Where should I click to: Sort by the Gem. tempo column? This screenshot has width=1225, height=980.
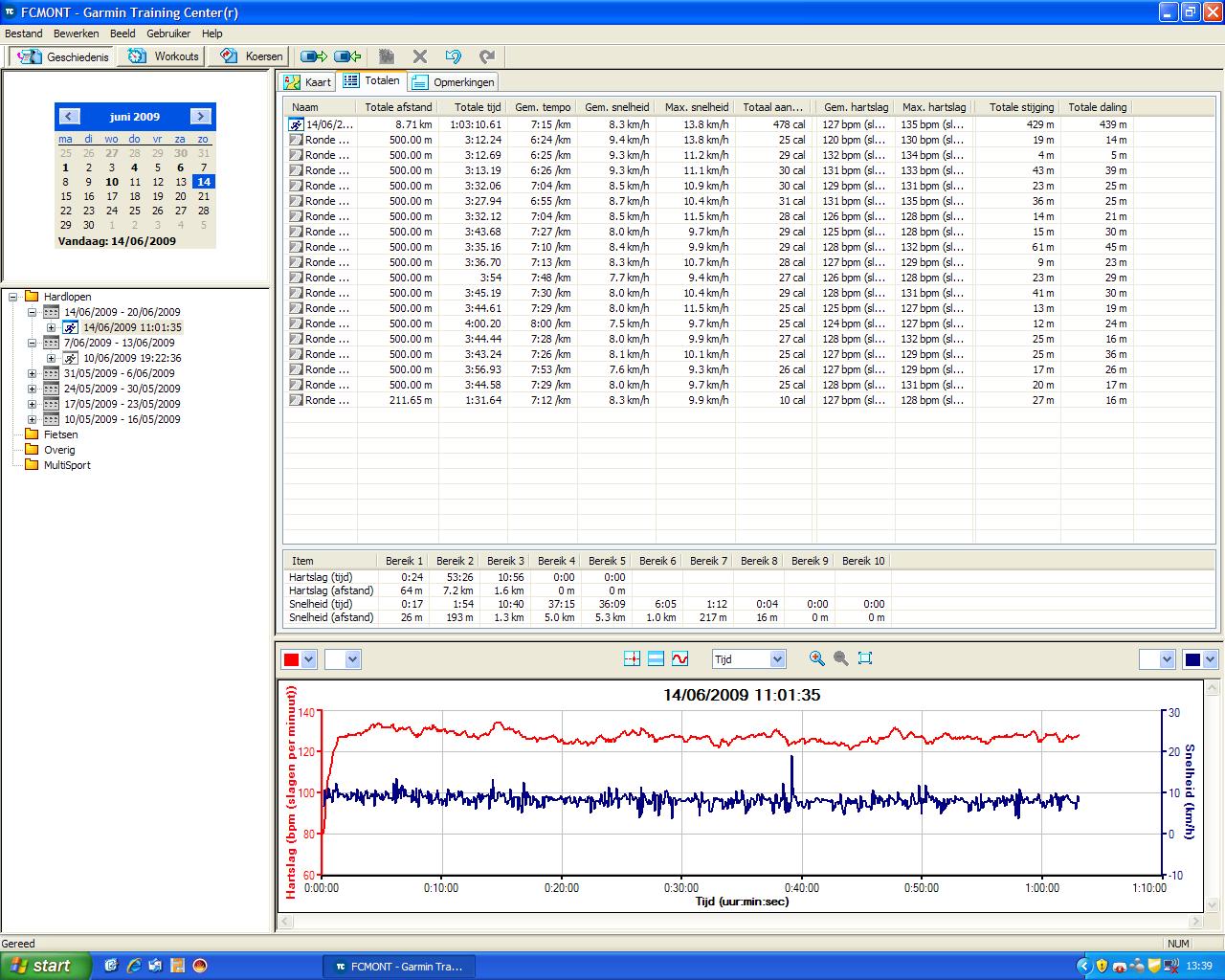(543, 107)
